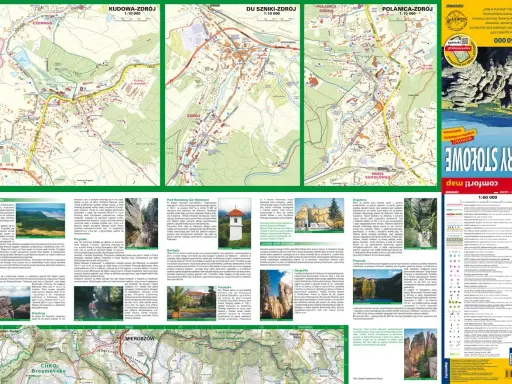Click the MIEROSZÓW town label
Screen dimensions: 512x384
coord(140,339)
